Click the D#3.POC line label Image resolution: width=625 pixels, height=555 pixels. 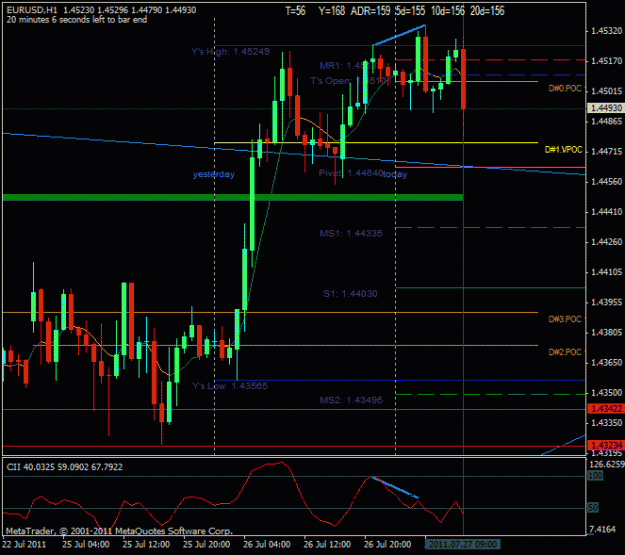pos(565,319)
